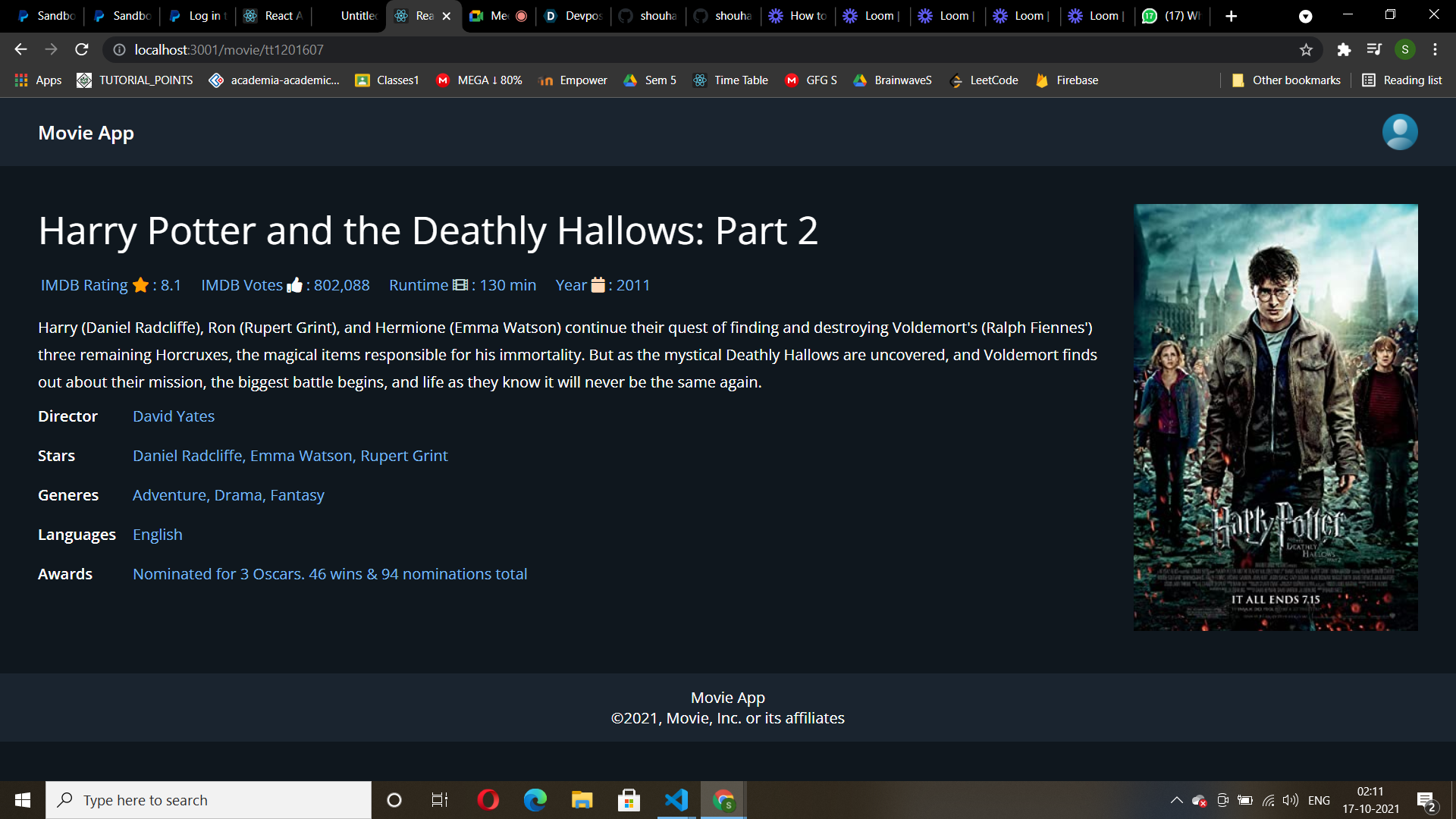Screen dimensions: 1456x819
Task: Expand tab search dropdown arrow
Action: click(1305, 16)
